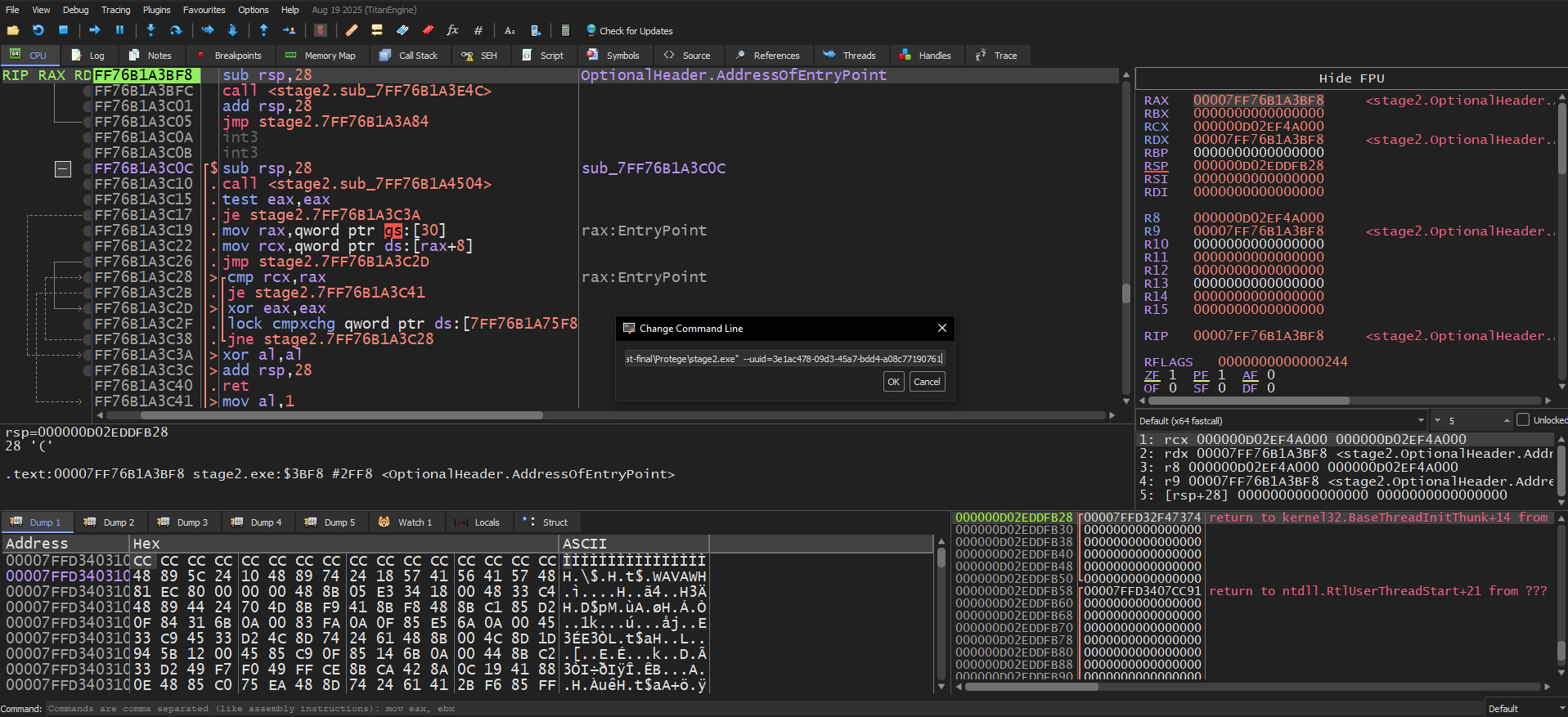Open the calculator icon in toolbar
Viewport: 1568px width, 717px height.
[565, 30]
